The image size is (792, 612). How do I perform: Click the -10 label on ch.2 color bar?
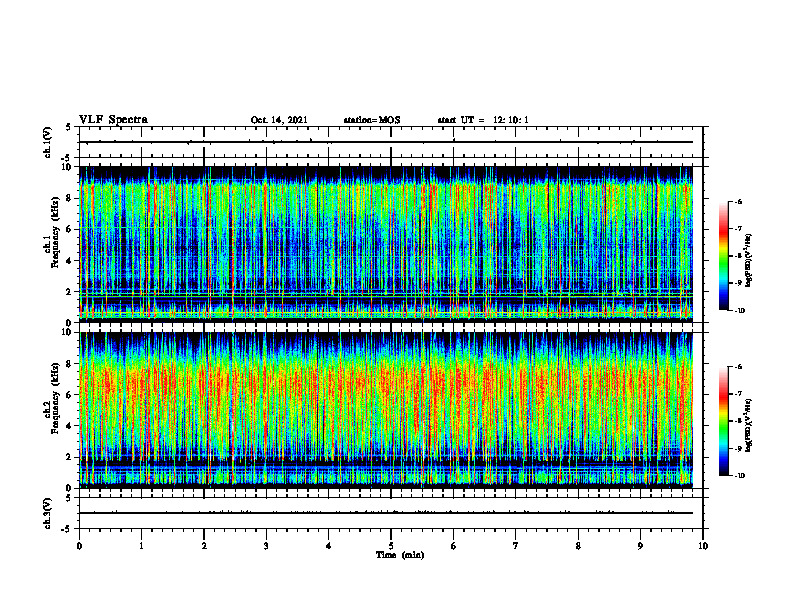pyautogui.click(x=739, y=476)
